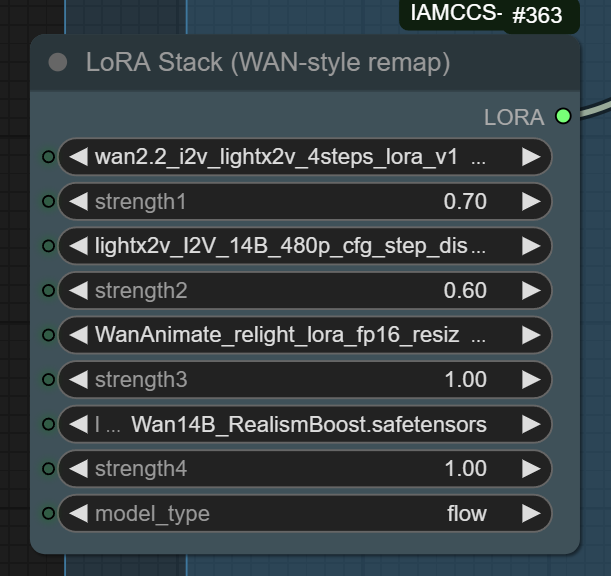
Task: Decrease strength2 with its left arrow
Action: pos(76,291)
